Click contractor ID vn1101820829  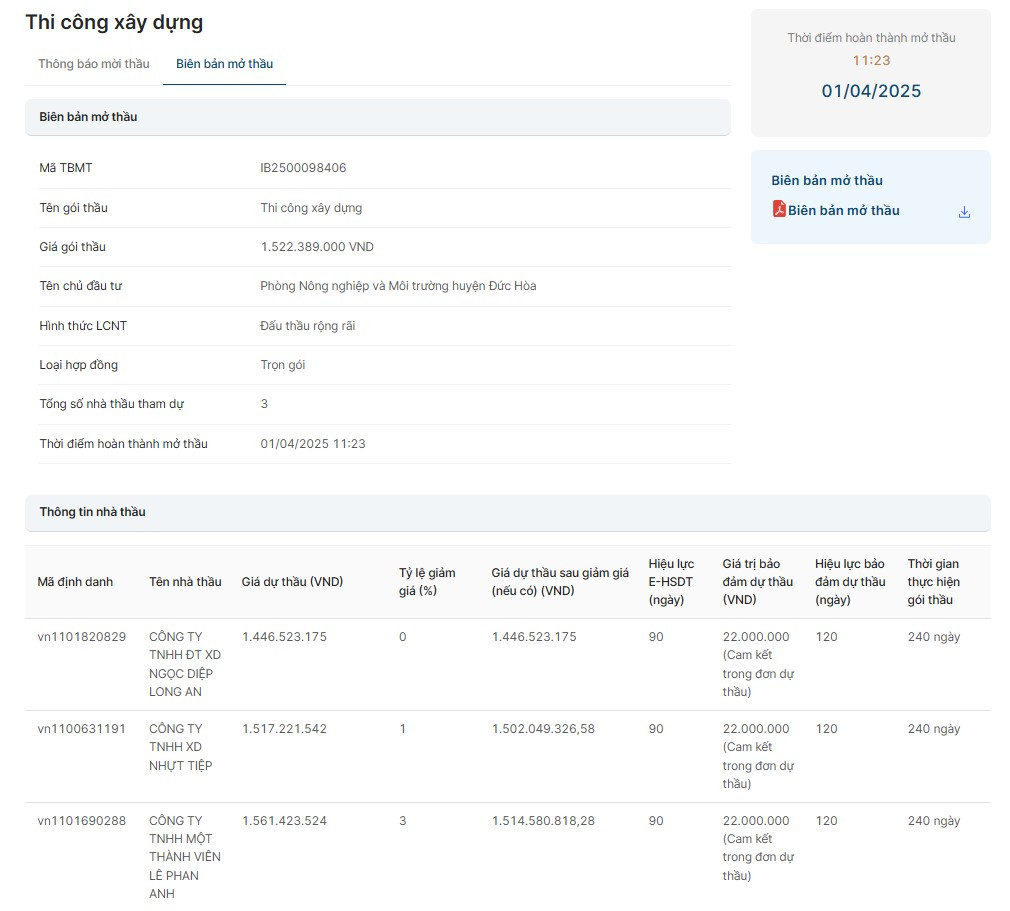82,637
